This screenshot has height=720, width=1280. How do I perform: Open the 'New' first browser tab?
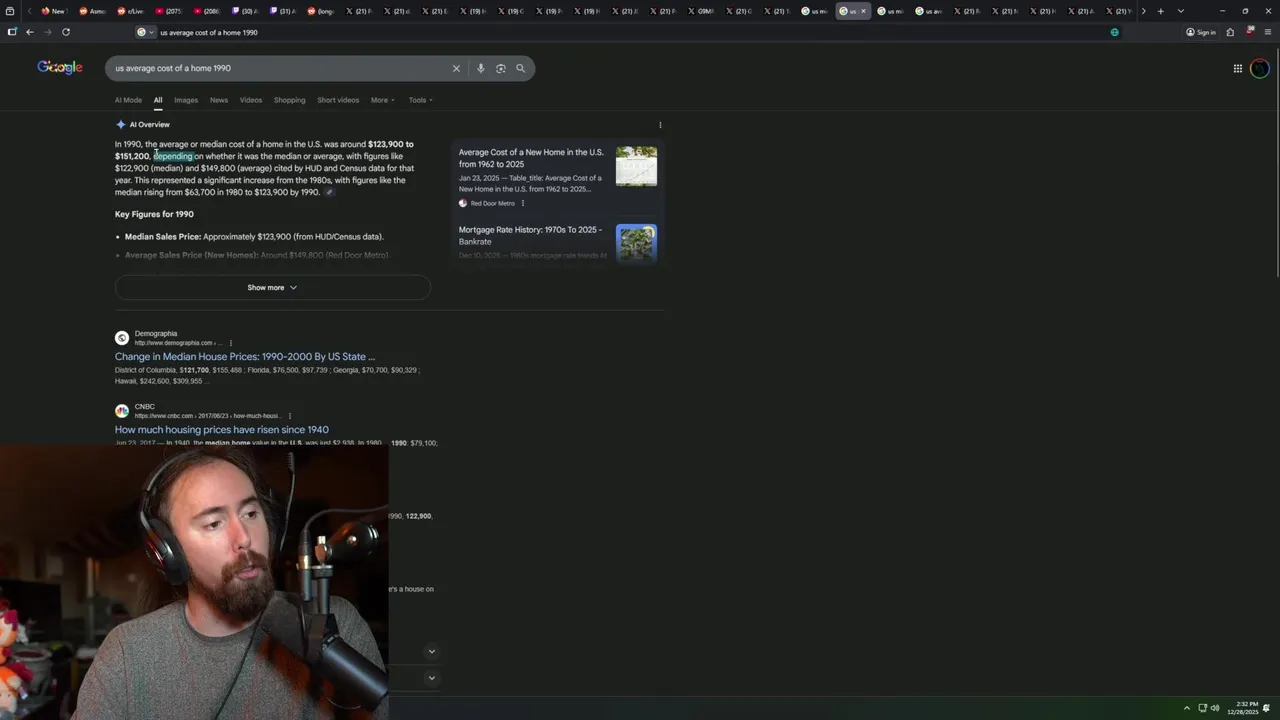point(53,11)
